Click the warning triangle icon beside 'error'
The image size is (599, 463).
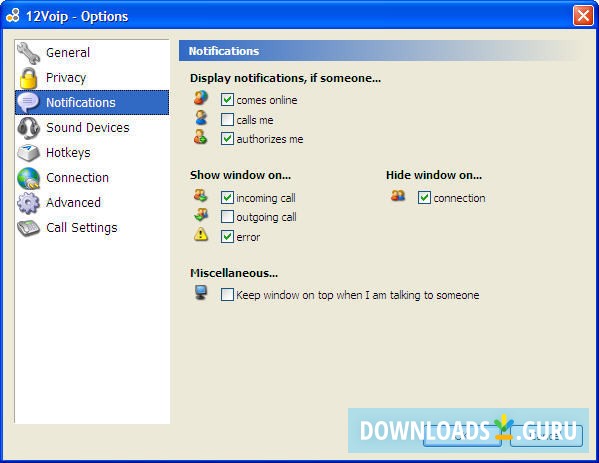(x=201, y=234)
